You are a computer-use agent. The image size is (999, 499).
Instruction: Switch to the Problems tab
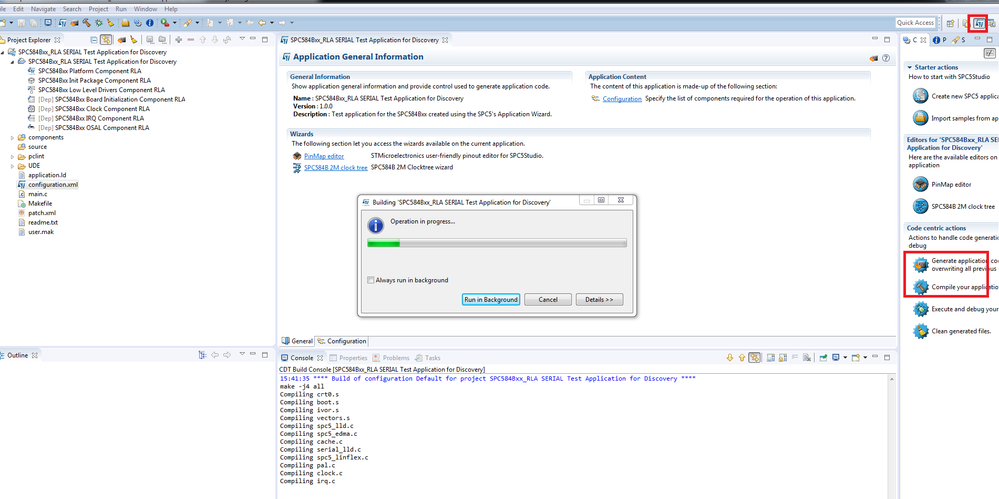[392, 358]
